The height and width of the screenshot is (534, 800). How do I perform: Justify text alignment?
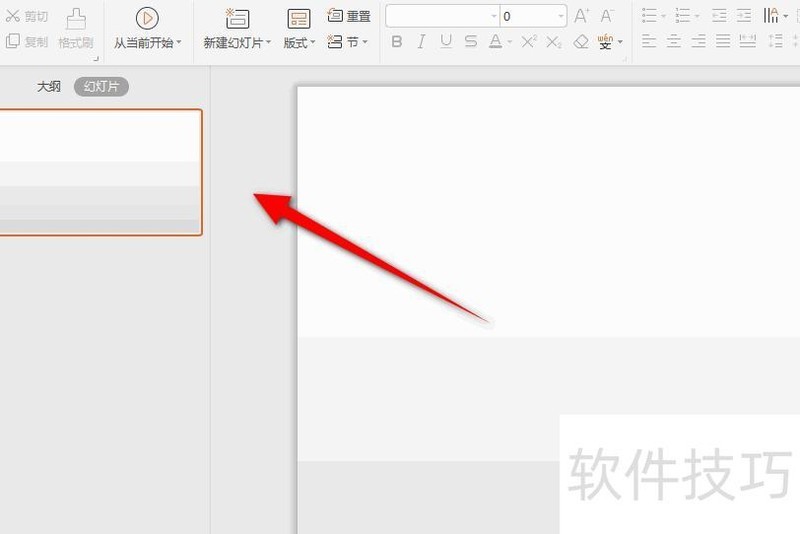[x=723, y=41]
